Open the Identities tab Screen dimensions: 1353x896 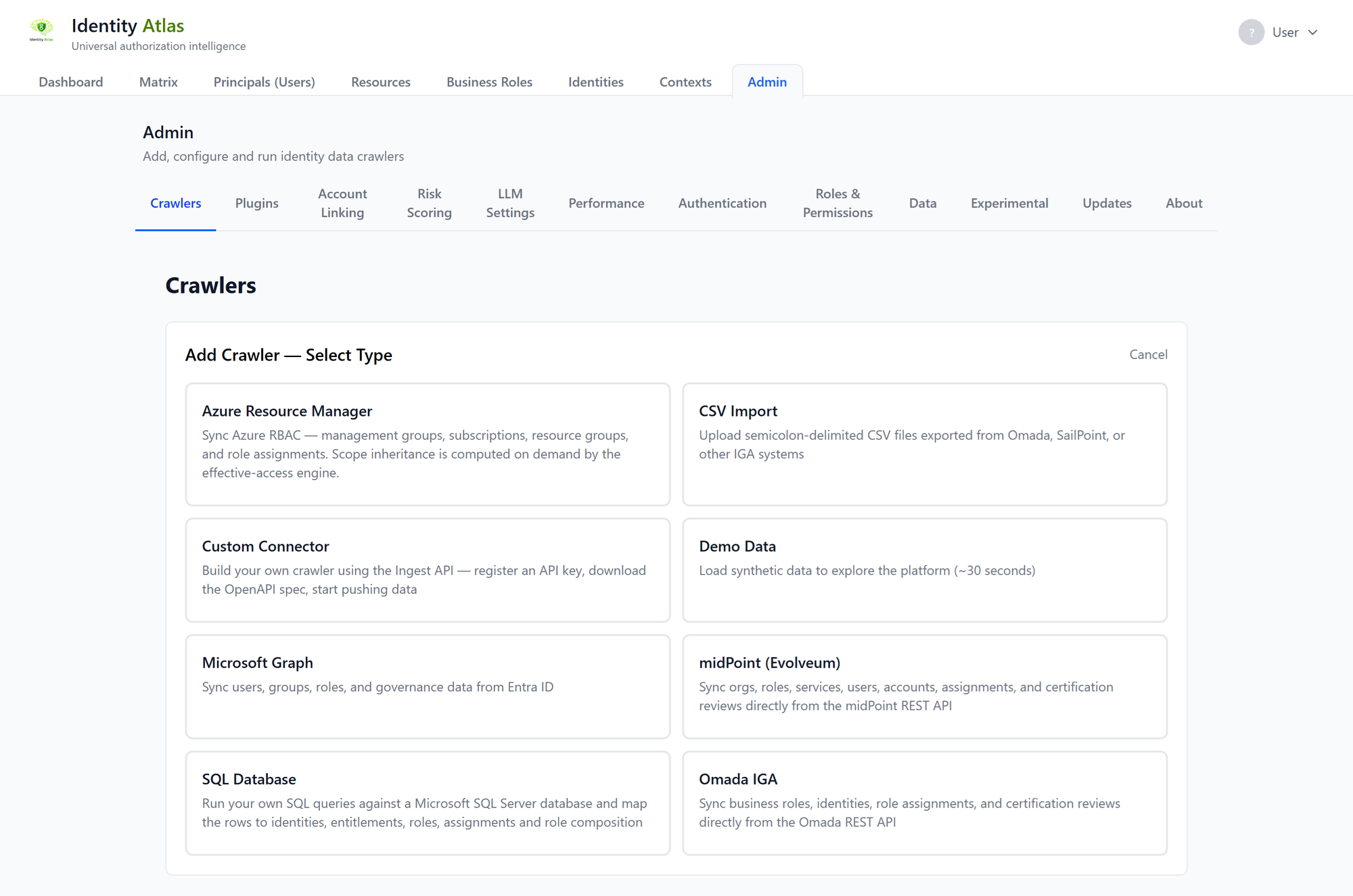pyautogui.click(x=596, y=82)
